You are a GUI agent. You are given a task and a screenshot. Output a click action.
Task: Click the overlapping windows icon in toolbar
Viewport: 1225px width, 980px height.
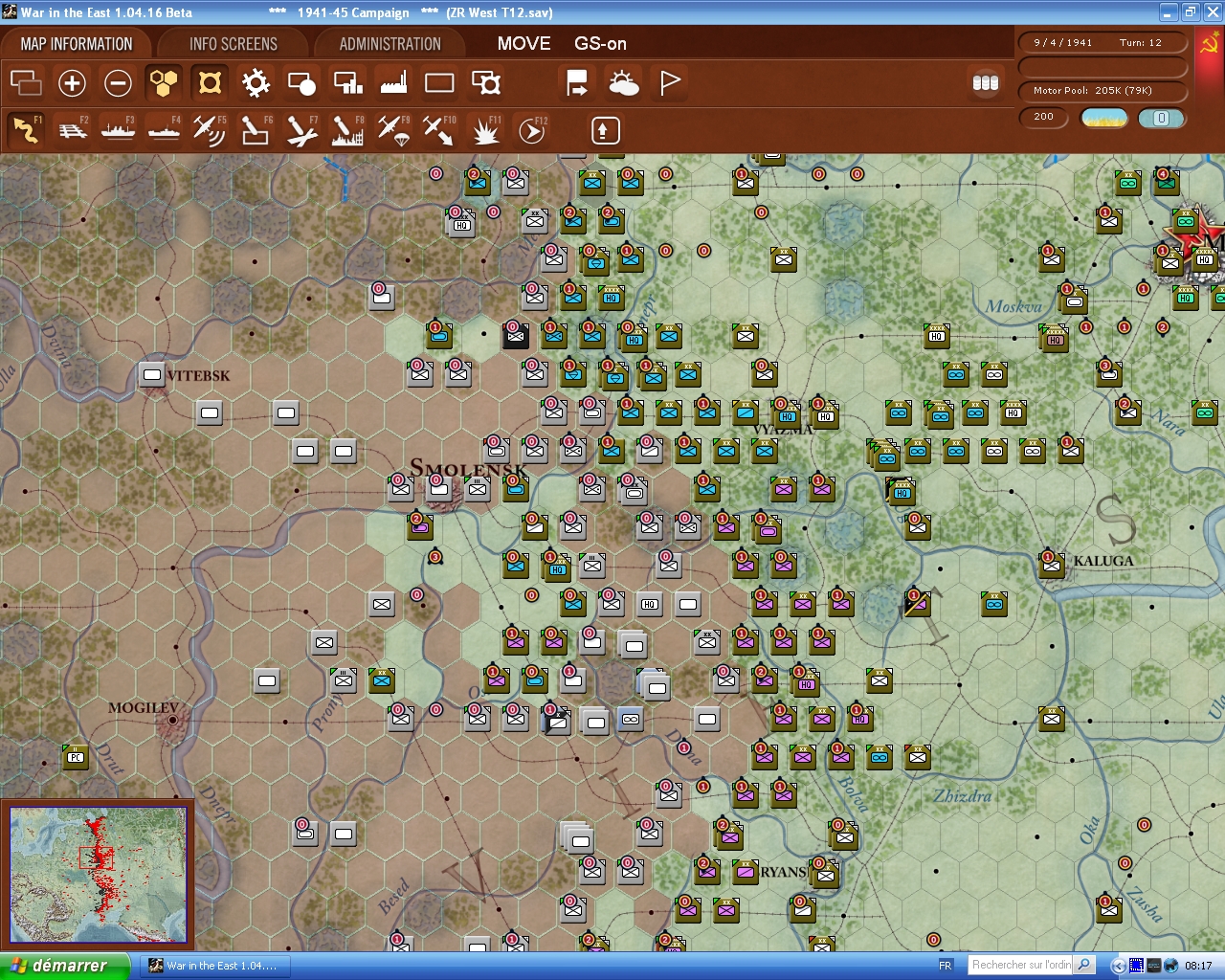[26, 83]
